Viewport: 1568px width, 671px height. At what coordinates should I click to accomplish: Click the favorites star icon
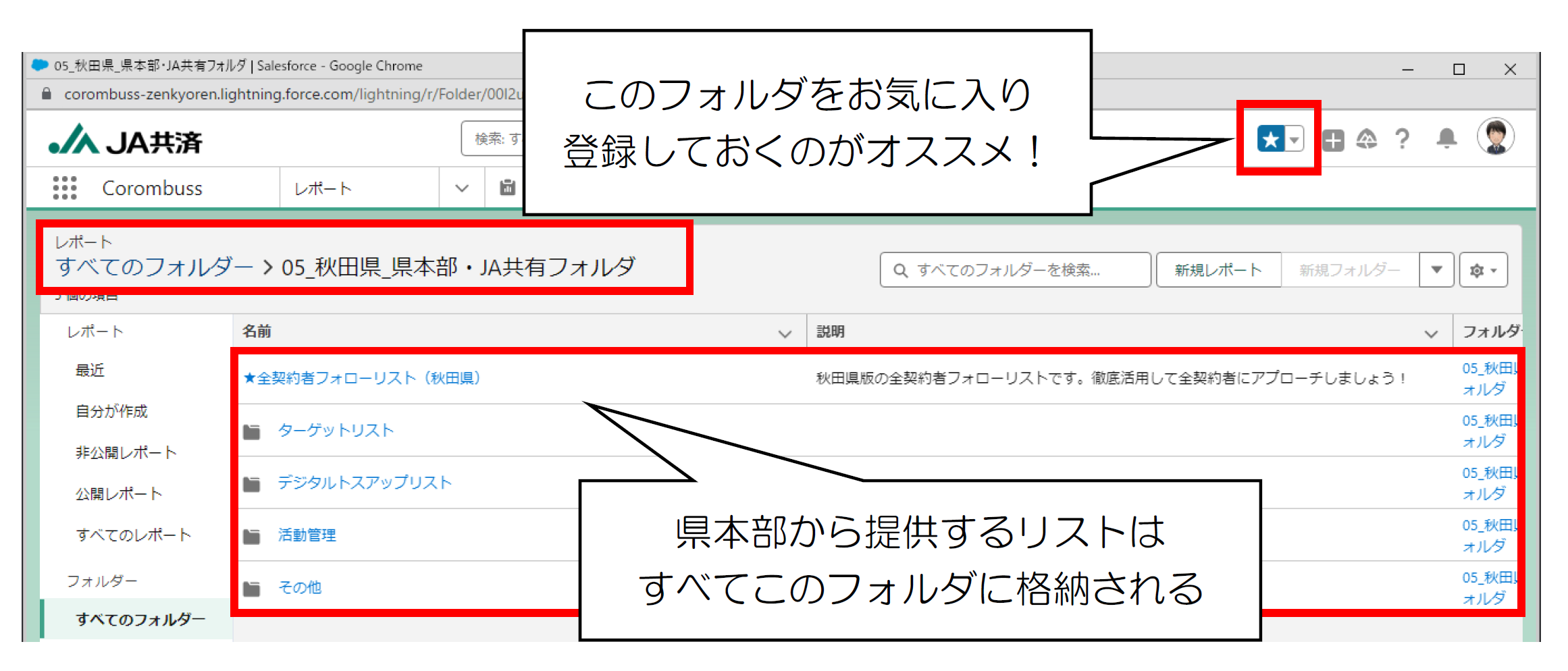coord(1270,140)
